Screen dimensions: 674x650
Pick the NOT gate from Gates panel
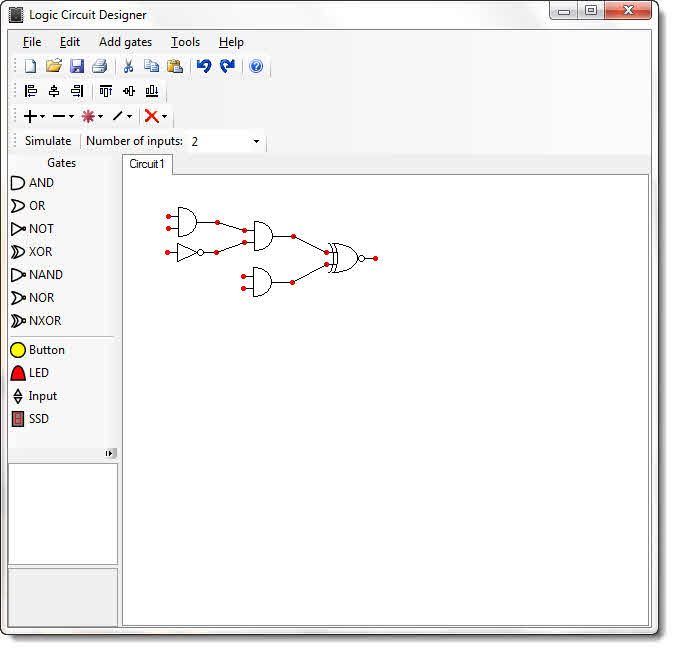coord(32,229)
